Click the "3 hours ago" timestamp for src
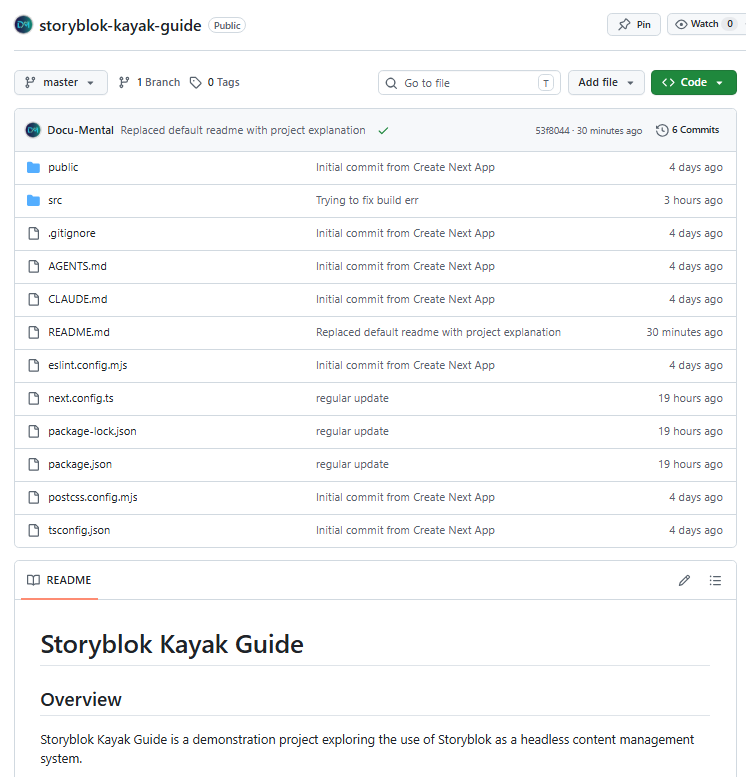 coord(693,201)
